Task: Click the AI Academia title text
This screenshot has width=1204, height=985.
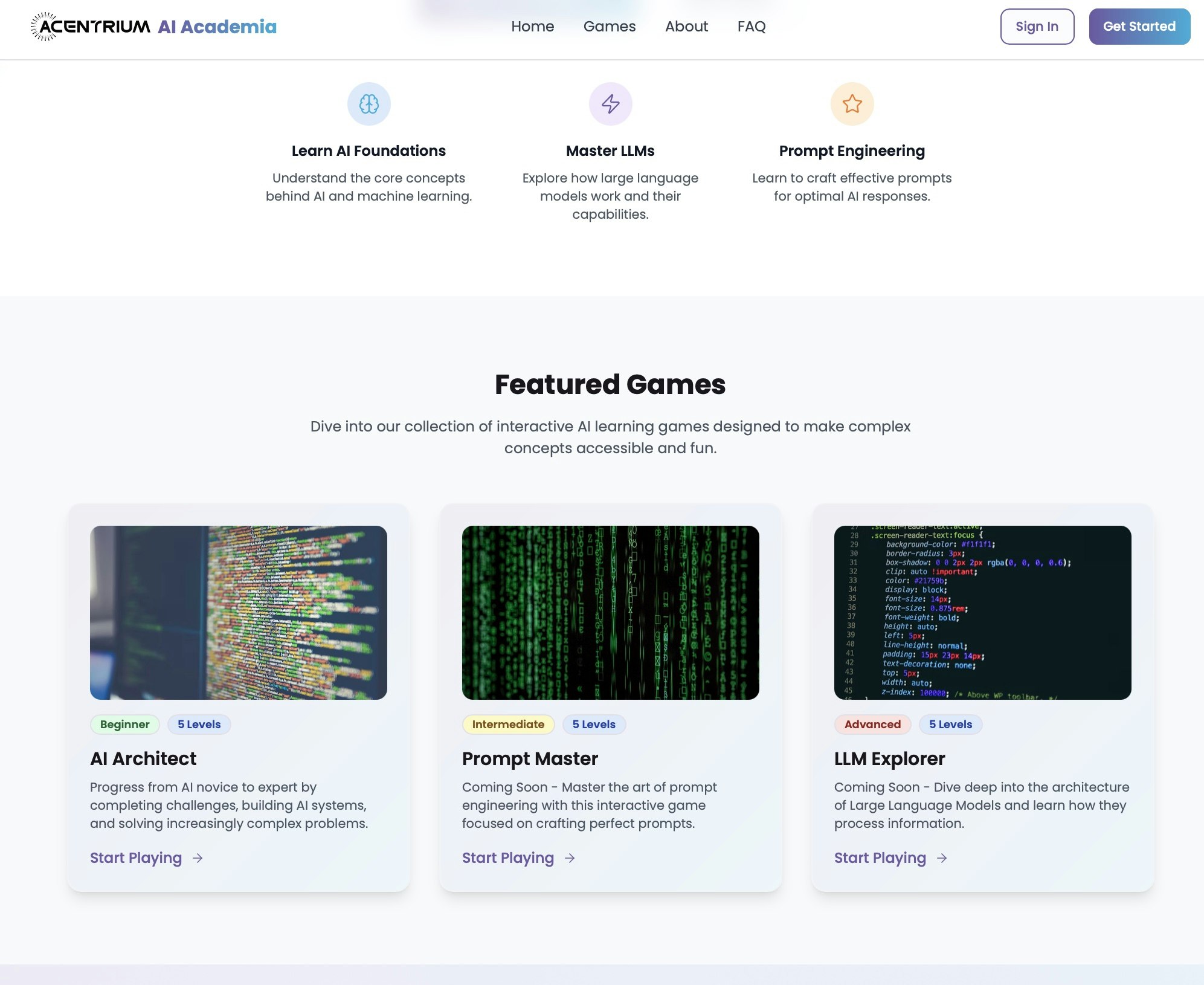Action: point(217,27)
